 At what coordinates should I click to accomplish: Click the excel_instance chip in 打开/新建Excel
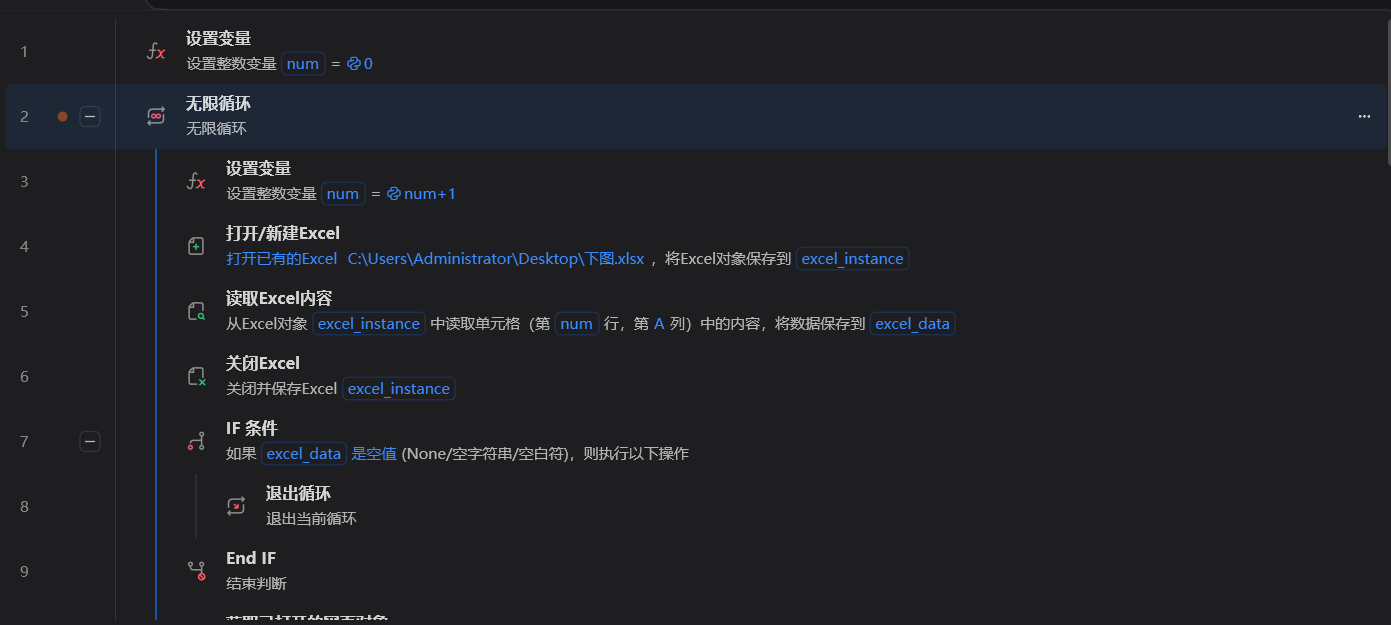pos(852,258)
